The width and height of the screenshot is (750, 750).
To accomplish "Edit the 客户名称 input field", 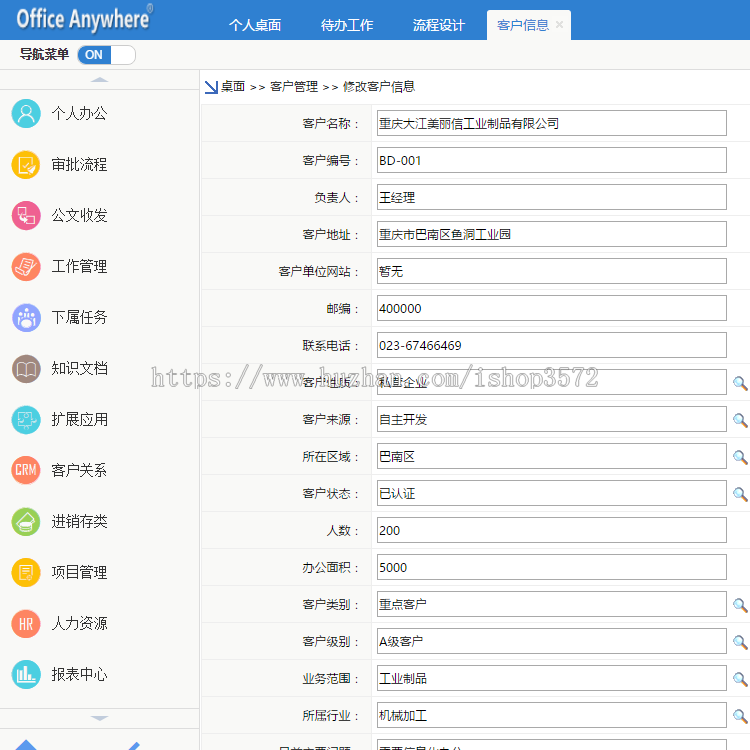I will coord(551,123).
